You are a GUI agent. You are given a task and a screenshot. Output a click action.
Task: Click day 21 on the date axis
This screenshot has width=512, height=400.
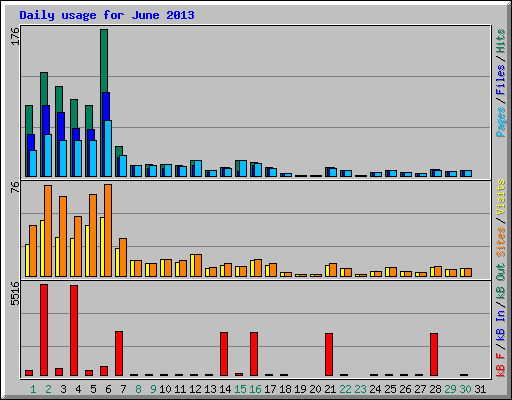click(x=330, y=389)
